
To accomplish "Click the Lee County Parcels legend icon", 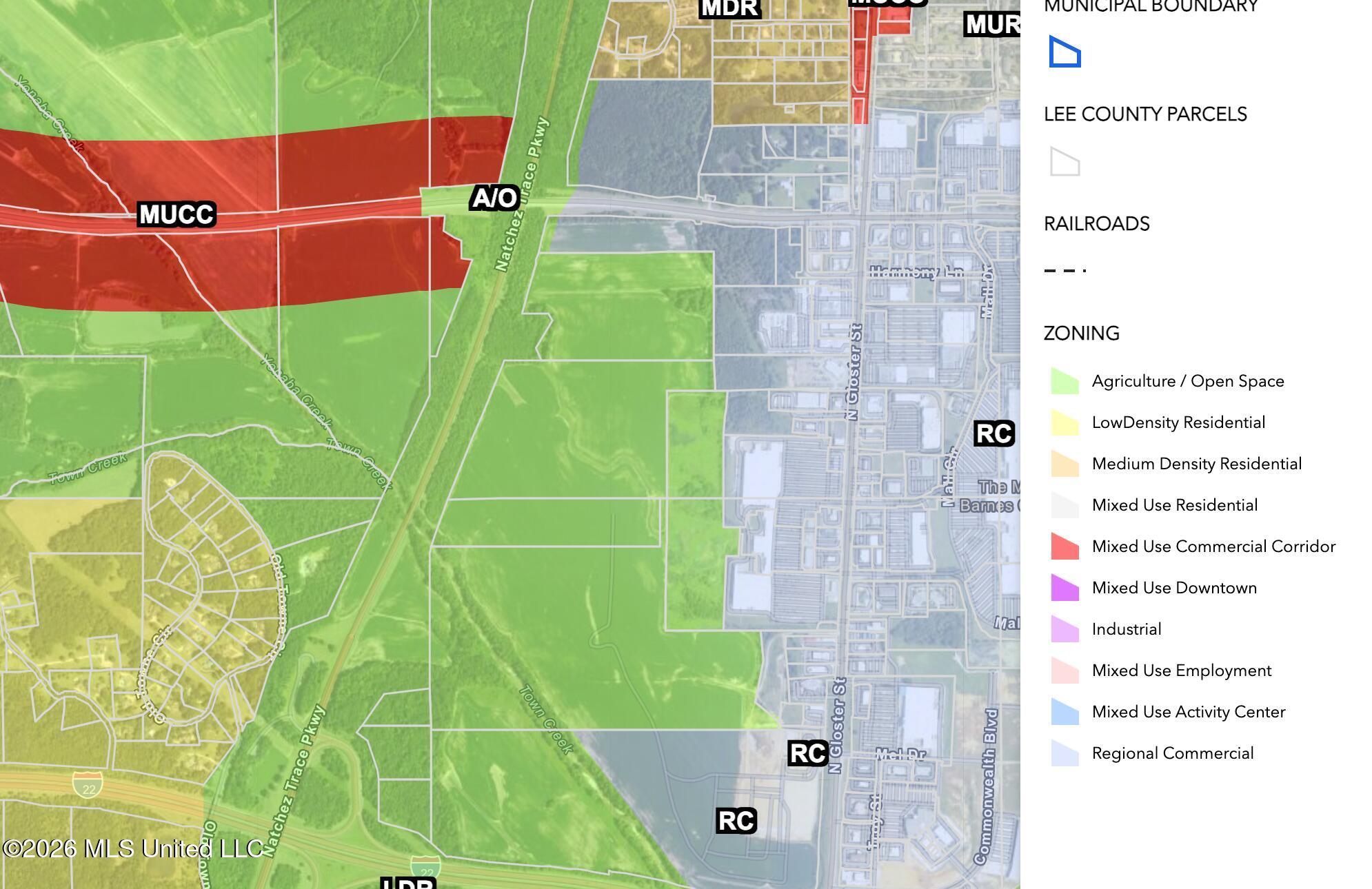I will click(1065, 161).
